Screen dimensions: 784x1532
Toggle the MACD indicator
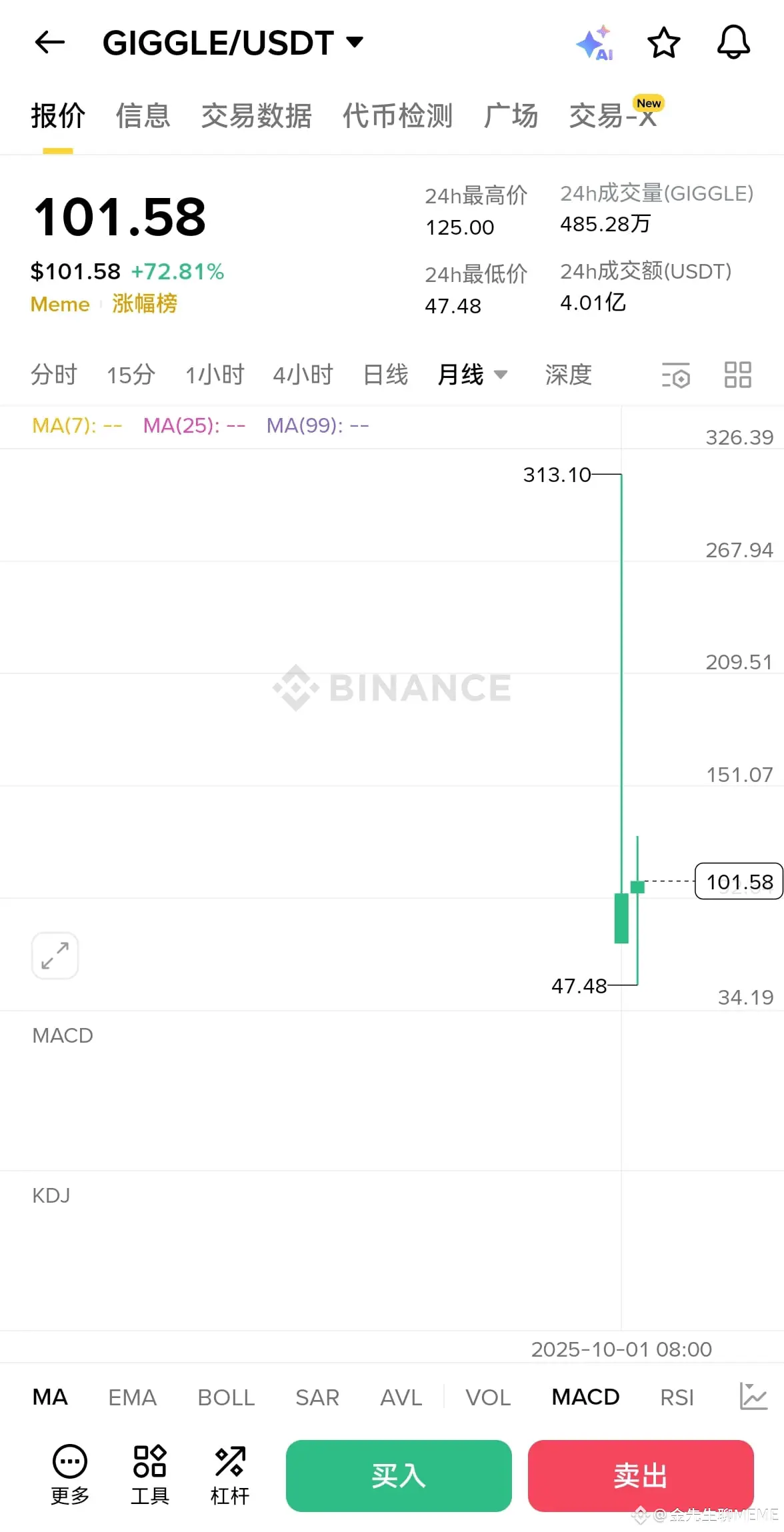click(x=586, y=1397)
